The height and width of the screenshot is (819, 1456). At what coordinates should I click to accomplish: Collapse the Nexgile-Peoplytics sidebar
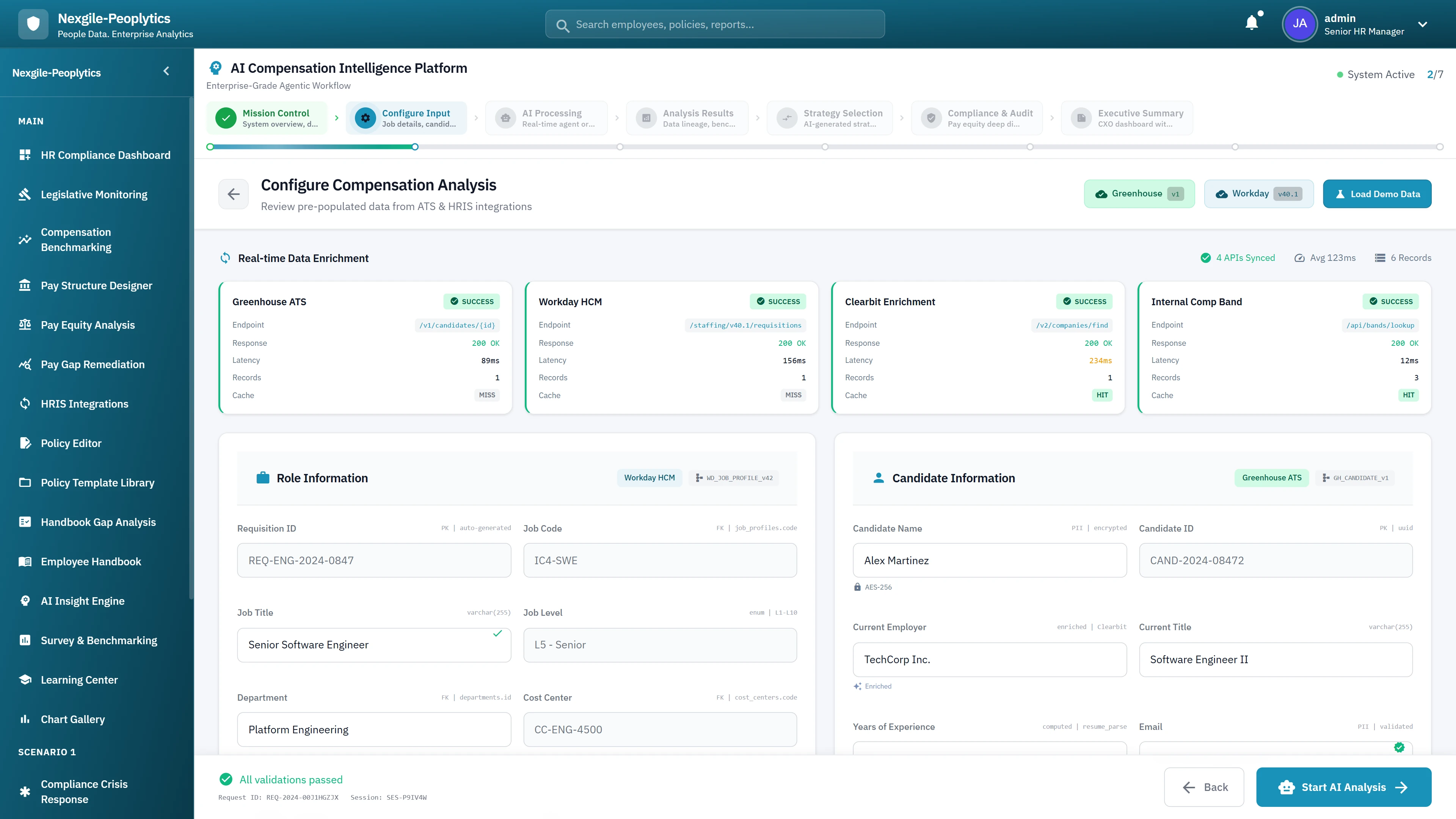click(x=166, y=71)
